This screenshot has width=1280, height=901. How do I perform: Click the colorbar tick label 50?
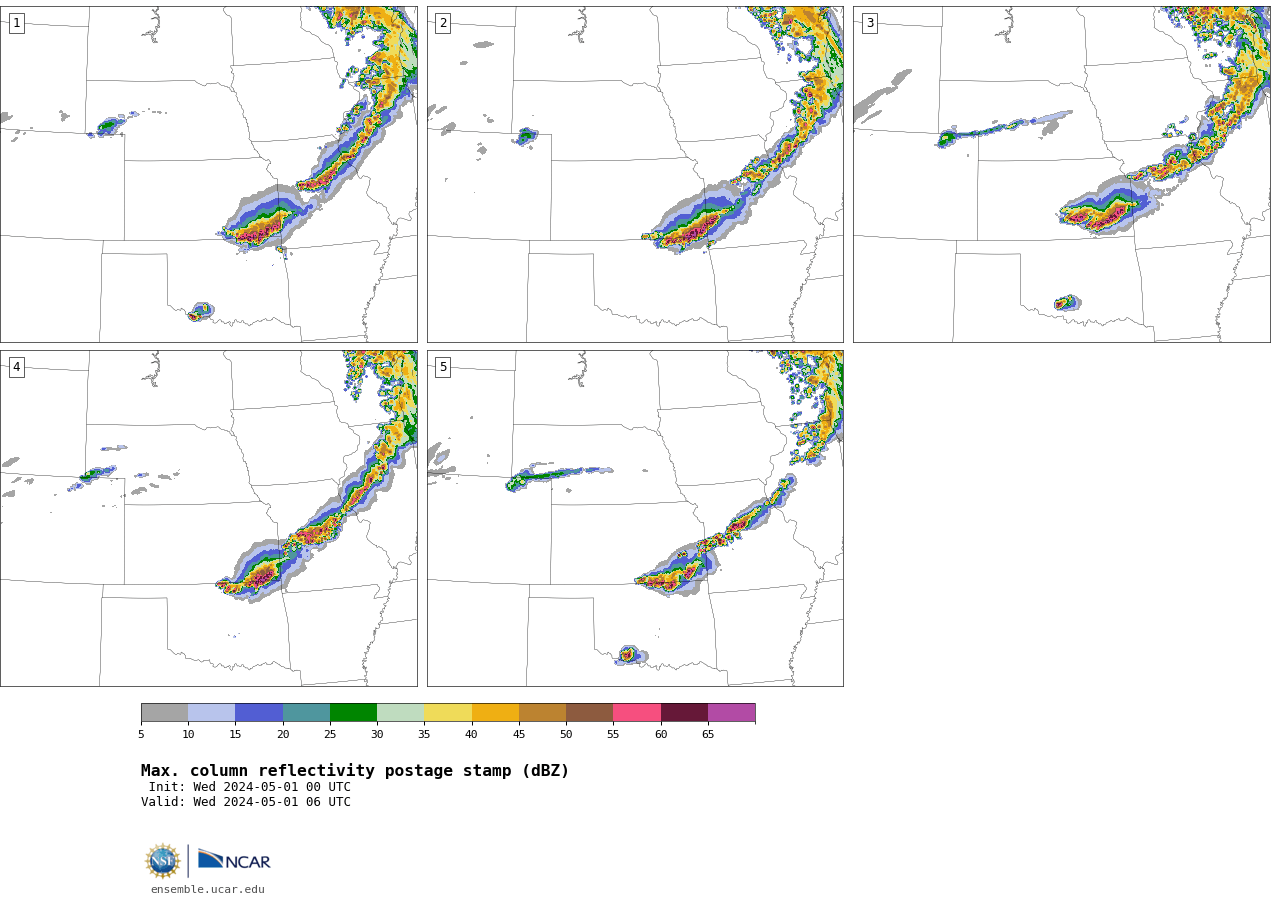point(566,735)
